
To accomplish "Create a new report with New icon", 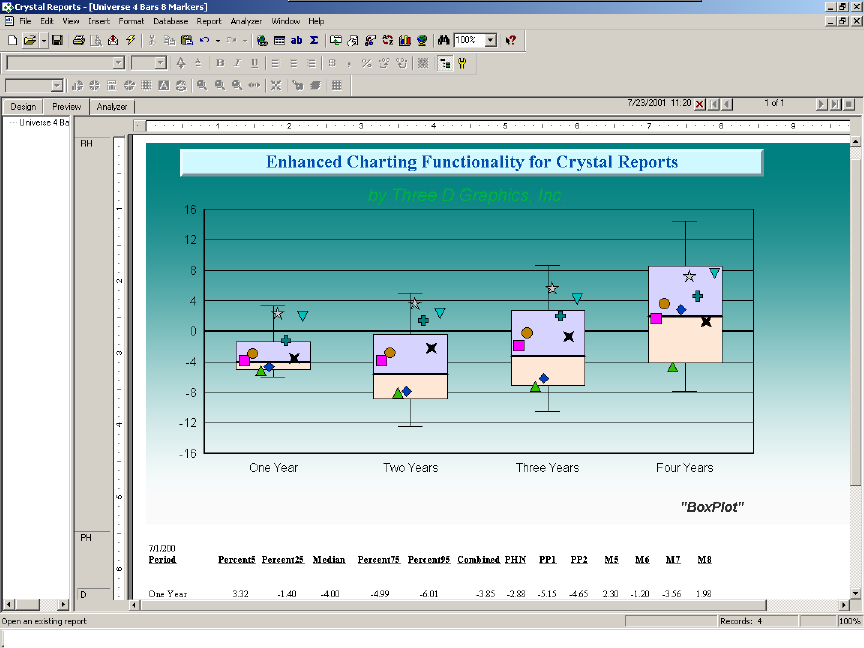I will coord(12,40).
